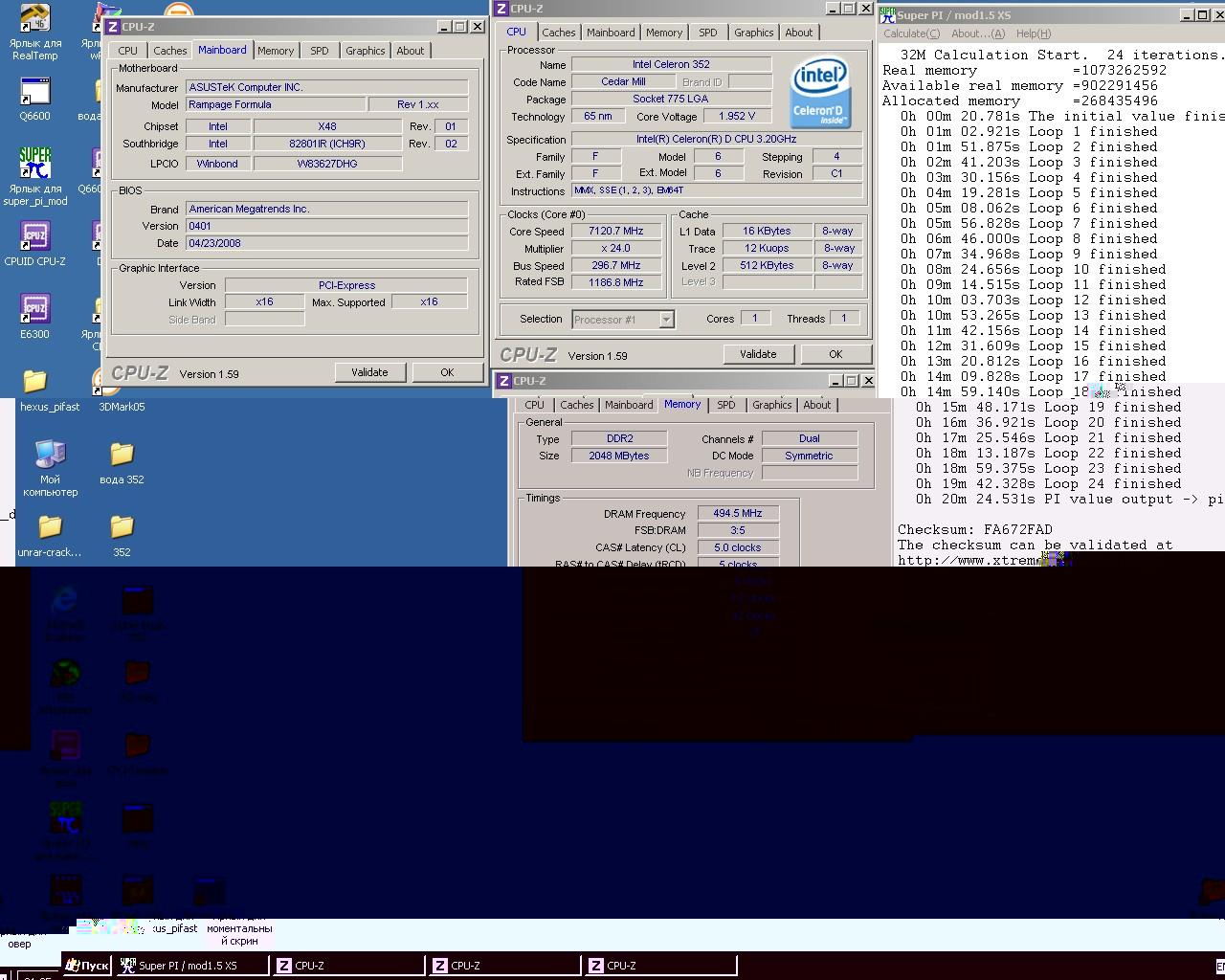Switch to Super PI taskbar button
This screenshot has width=1225, height=980.
[x=191, y=966]
